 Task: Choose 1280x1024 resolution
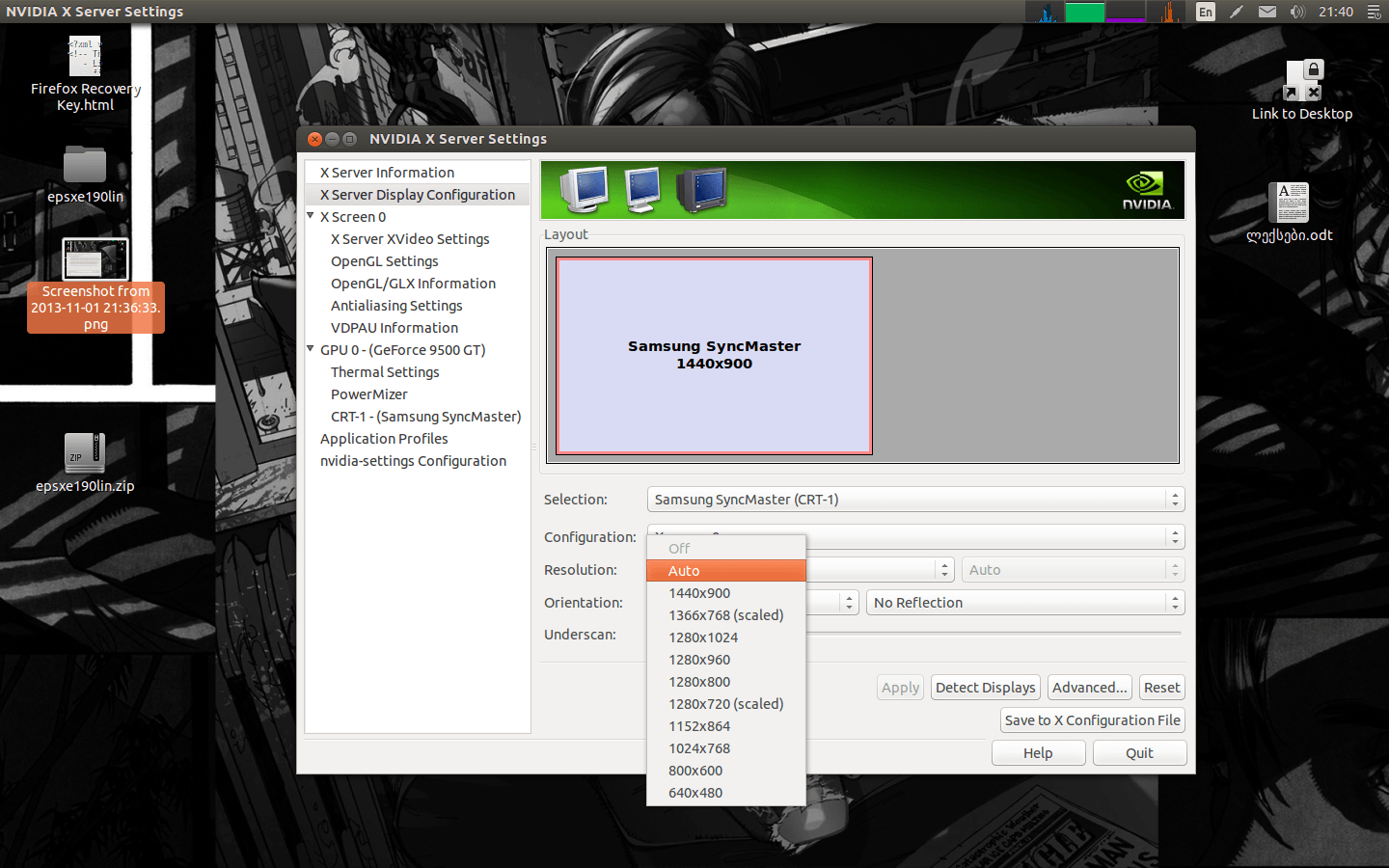pyautogui.click(x=726, y=637)
